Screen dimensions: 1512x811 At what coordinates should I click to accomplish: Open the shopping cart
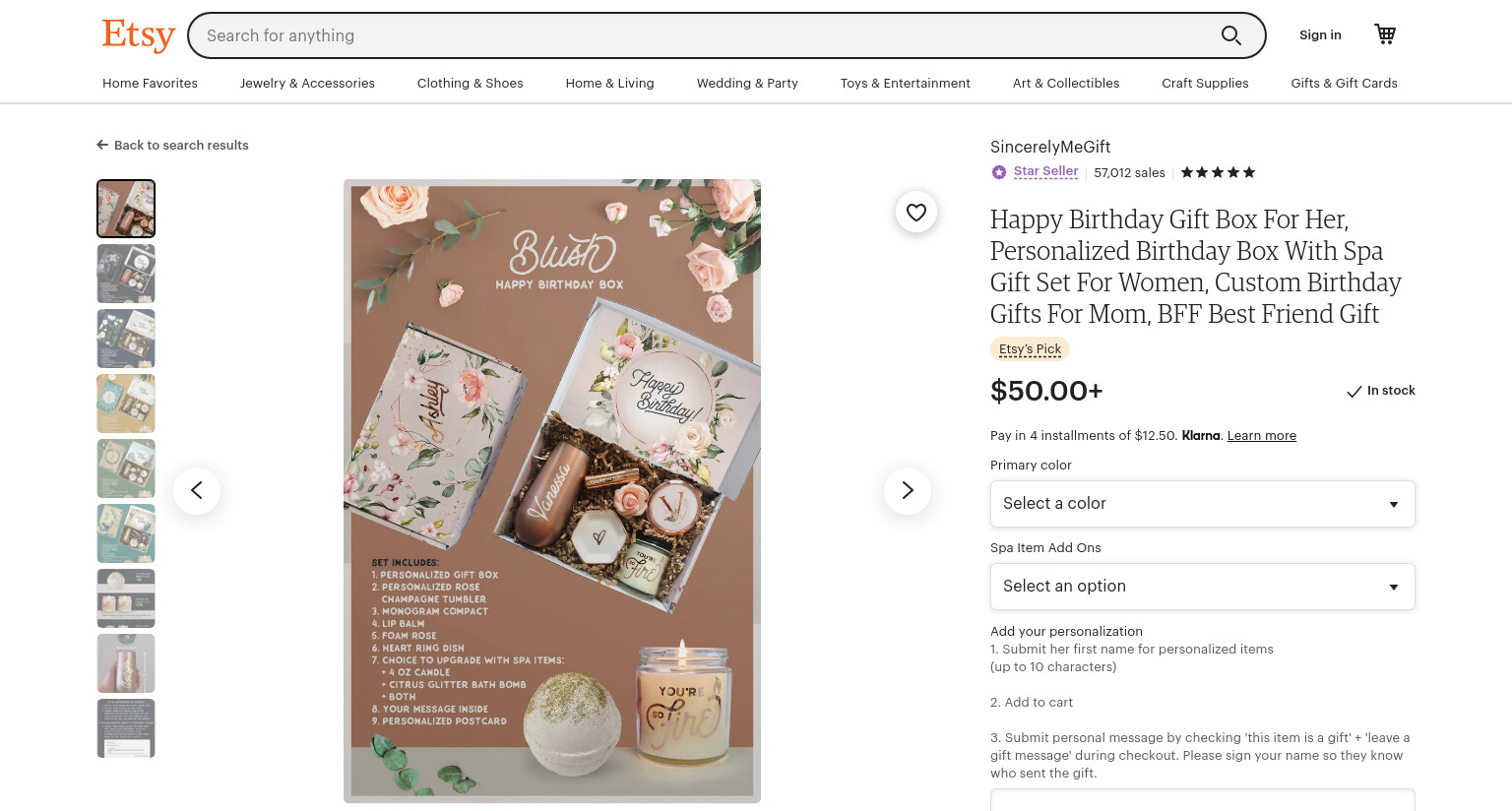pyautogui.click(x=1385, y=34)
